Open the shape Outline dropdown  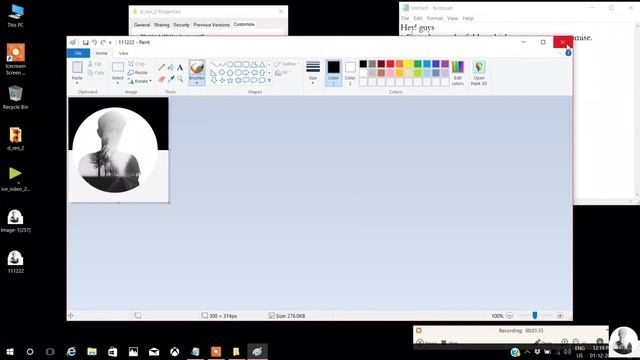point(287,64)
